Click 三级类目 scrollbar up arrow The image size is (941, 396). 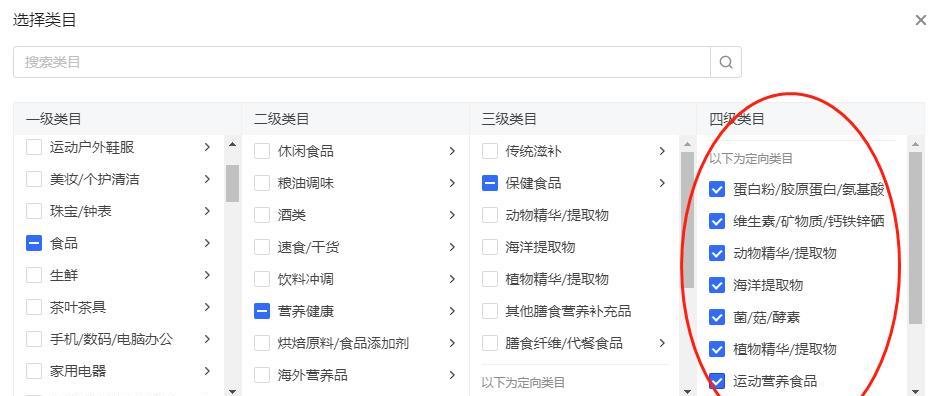click(x=688, y=145)
